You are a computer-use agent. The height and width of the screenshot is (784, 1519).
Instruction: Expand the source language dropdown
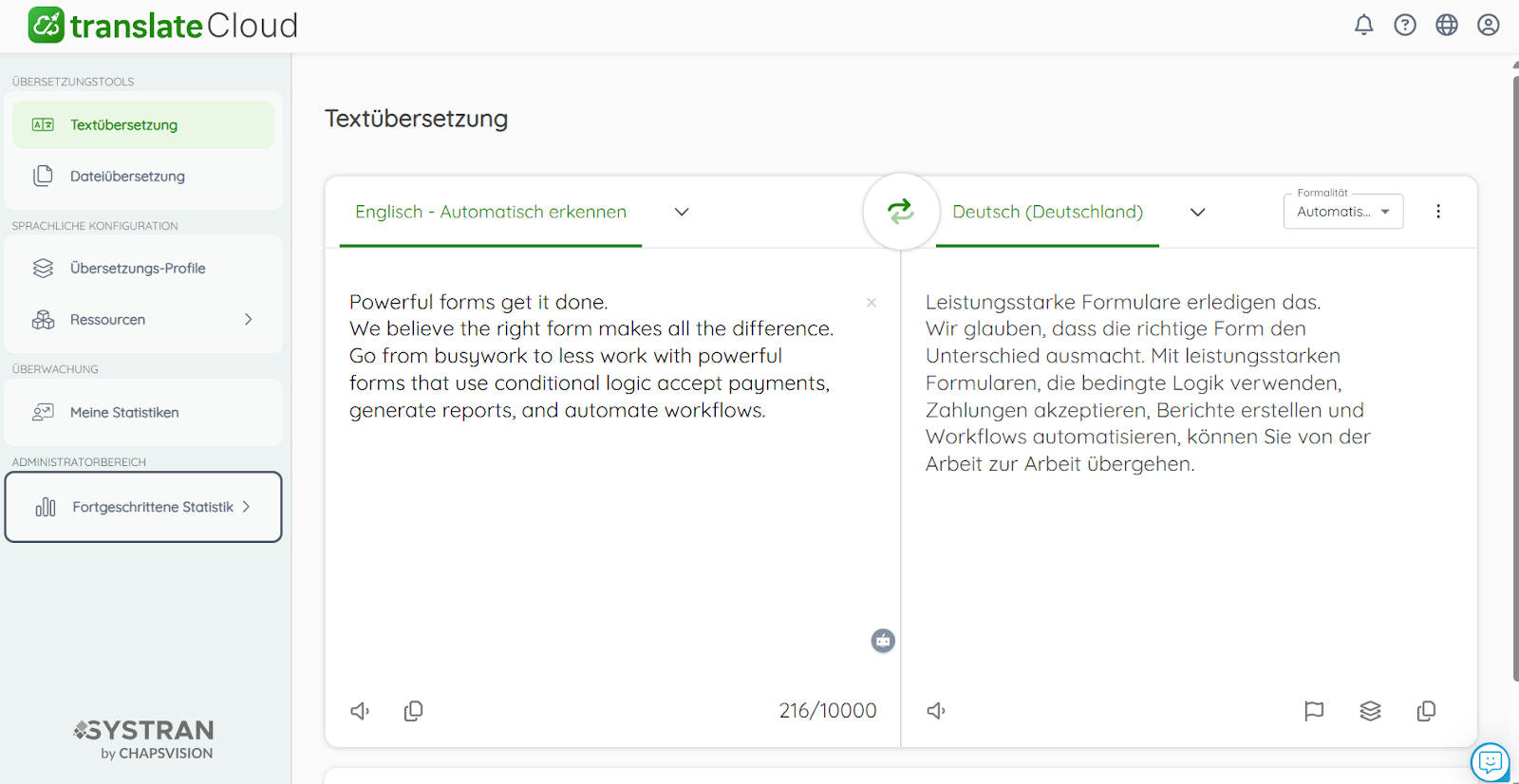681,212
